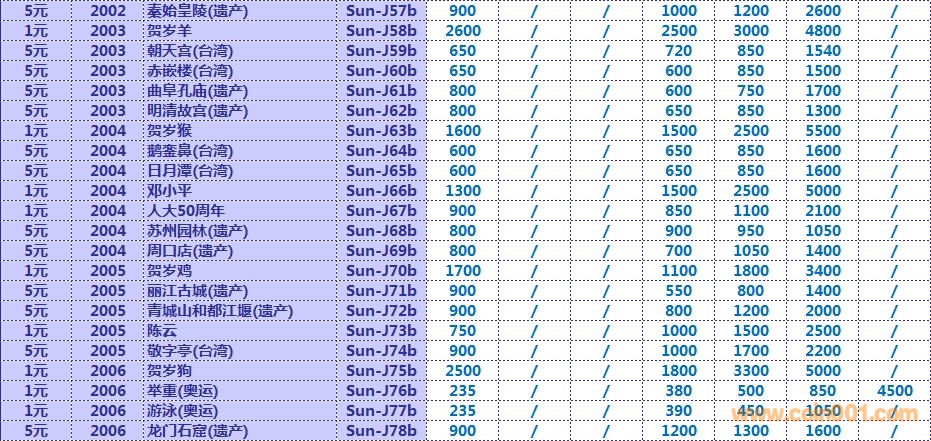Select the Sun-J66b catalog number cell
This screenshot has width=931, height=441.
pos(380,191)
